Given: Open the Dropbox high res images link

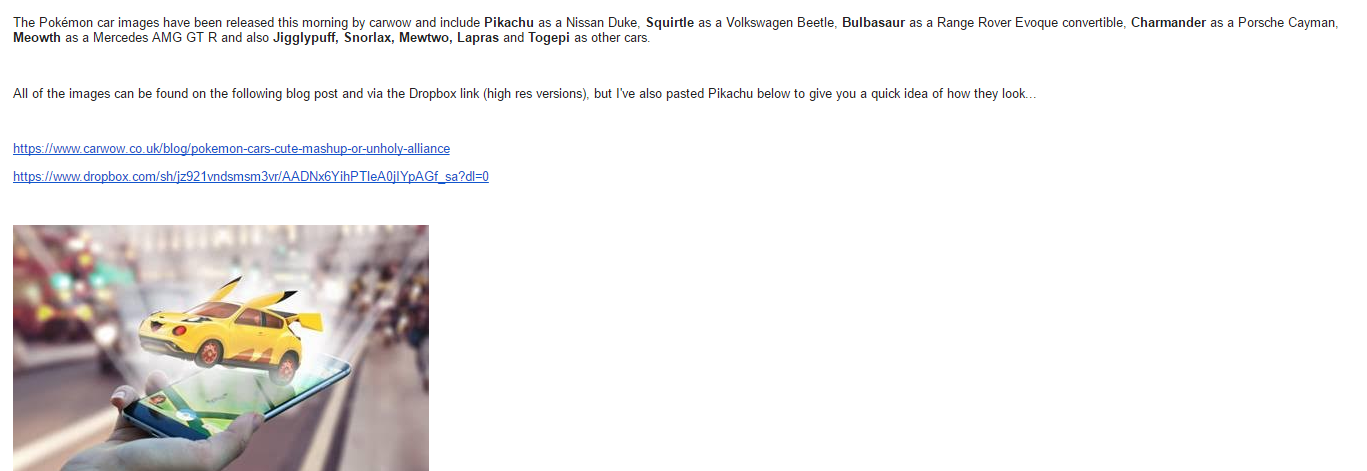Looking at the screenshot, I should tap(250, 176).
